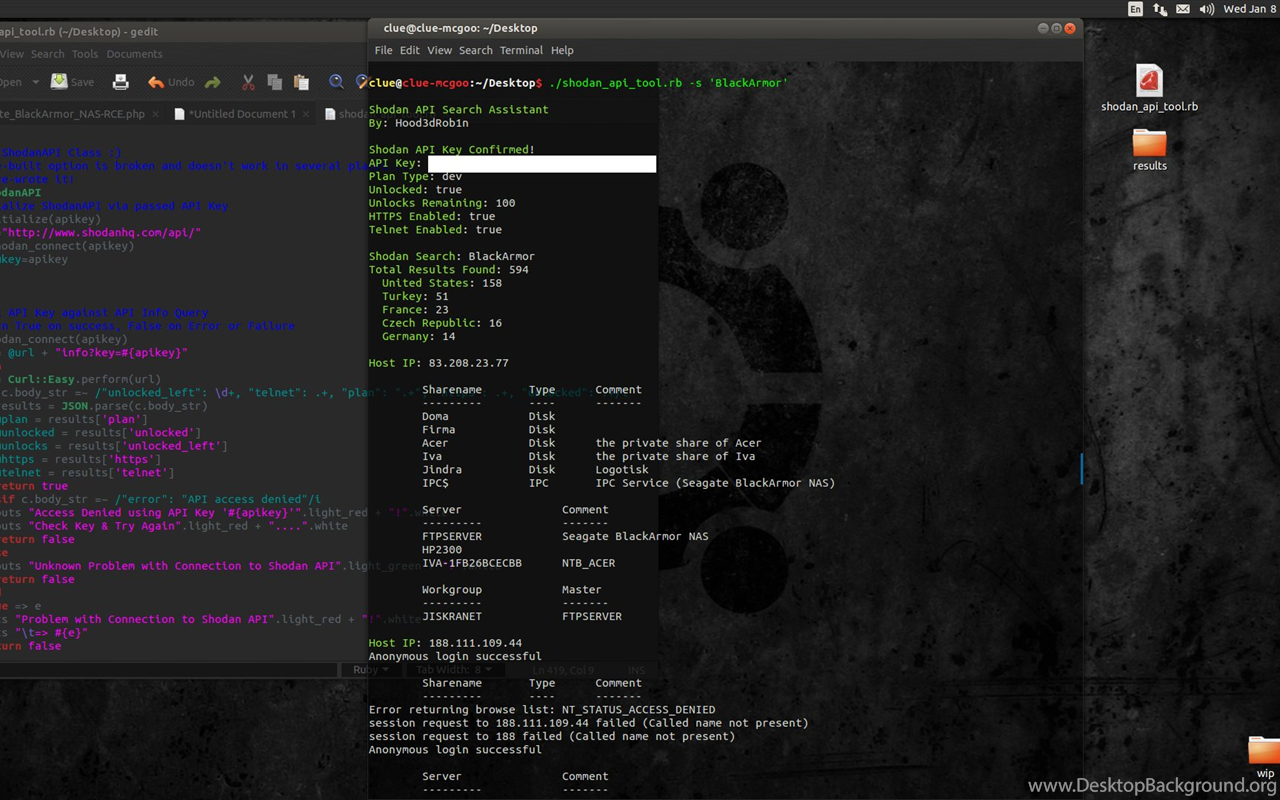Click 'Total Results Found: 594' line
1280x800 pixels.
click(449, 270)
